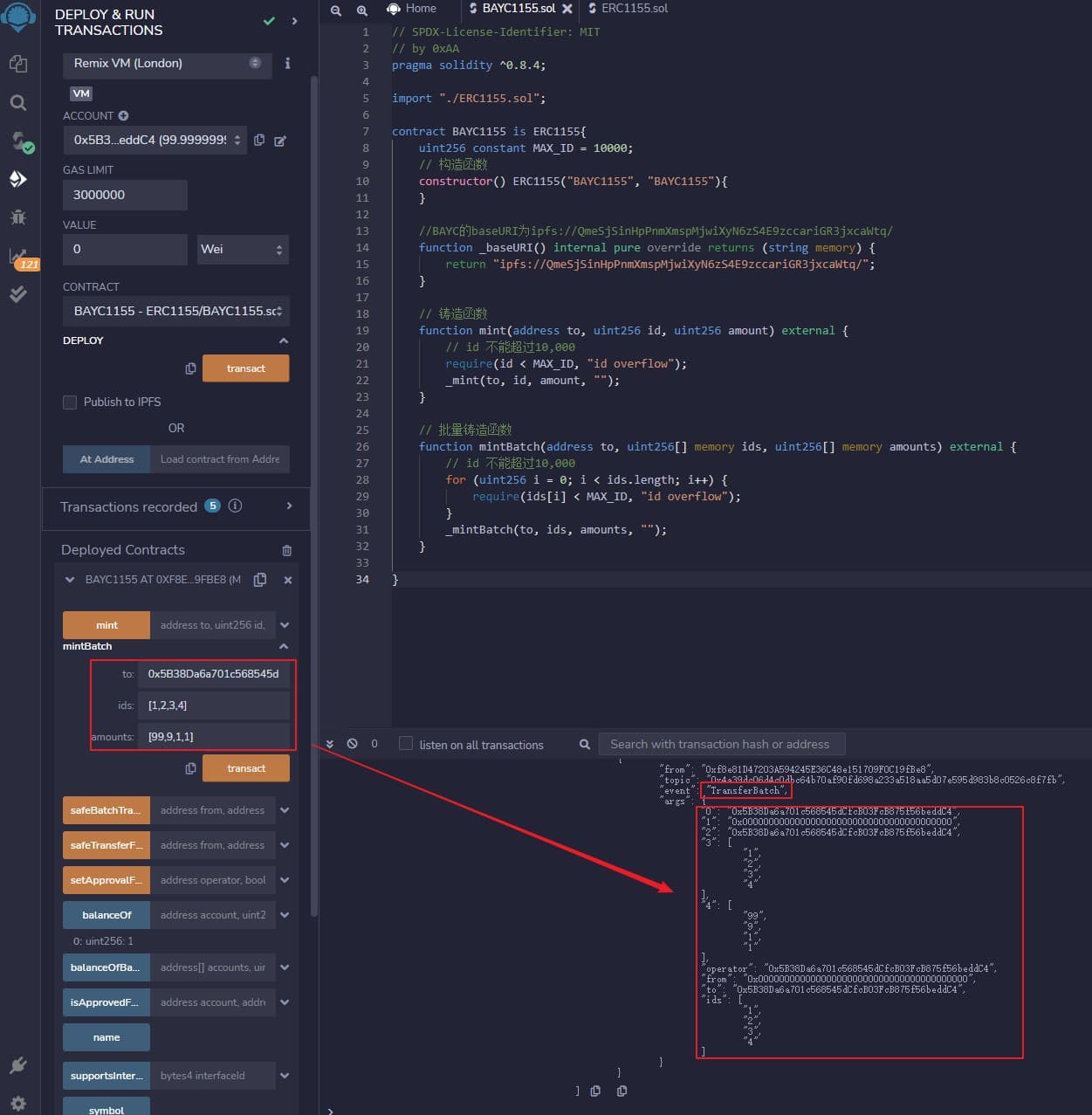The width and height of the screenshot is (1092, 1115).
Task: Open the Remix VM environment dropdown
Action: coord(166,64)
